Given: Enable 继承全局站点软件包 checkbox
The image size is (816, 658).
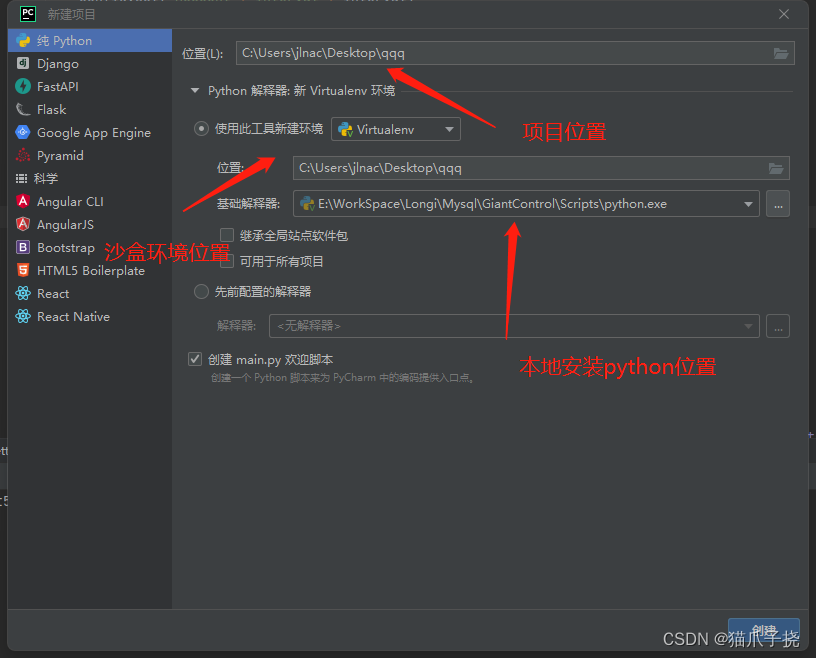Looking at the screenshot, I should tap(227, 235).
